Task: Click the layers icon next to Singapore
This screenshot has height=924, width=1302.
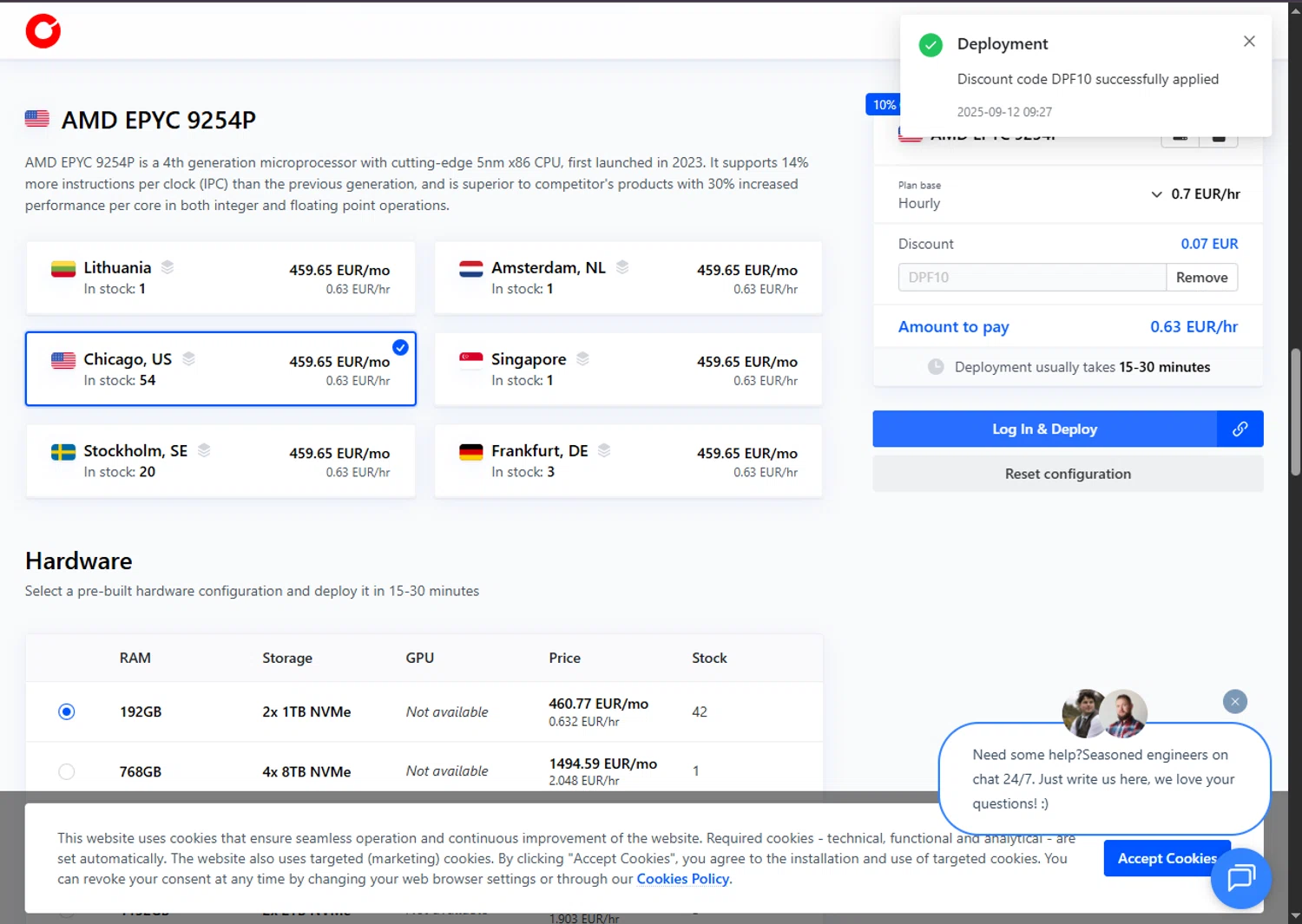Action: (x=582, y=358)
